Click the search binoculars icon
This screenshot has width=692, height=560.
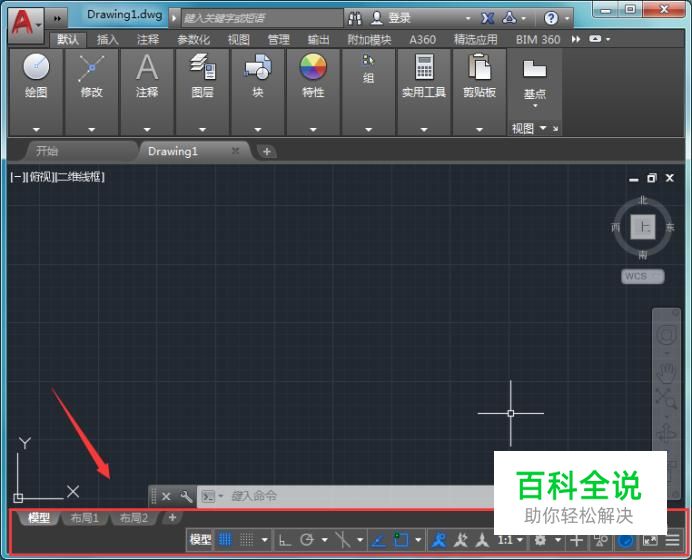[355, 18]
